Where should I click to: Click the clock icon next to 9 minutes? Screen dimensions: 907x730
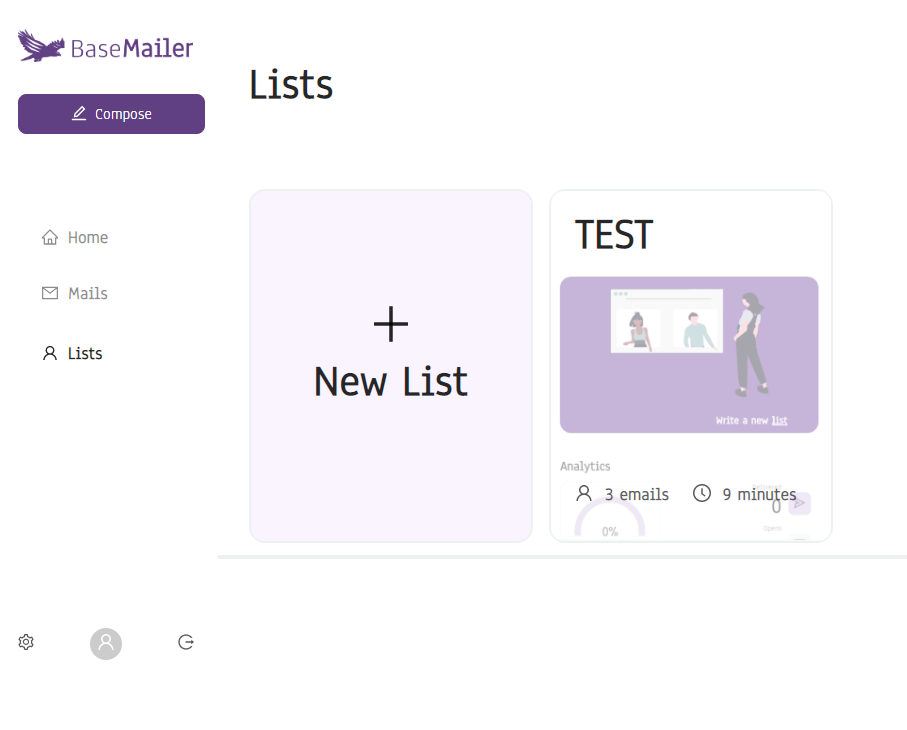tap(702, 493)
